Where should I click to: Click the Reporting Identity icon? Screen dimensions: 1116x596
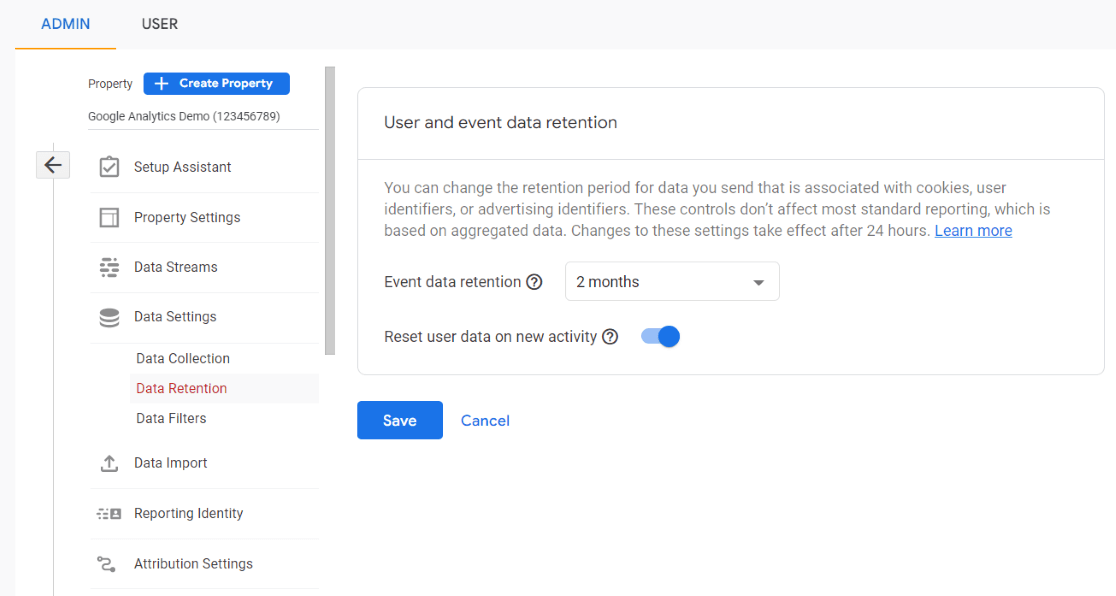[108, 513]
